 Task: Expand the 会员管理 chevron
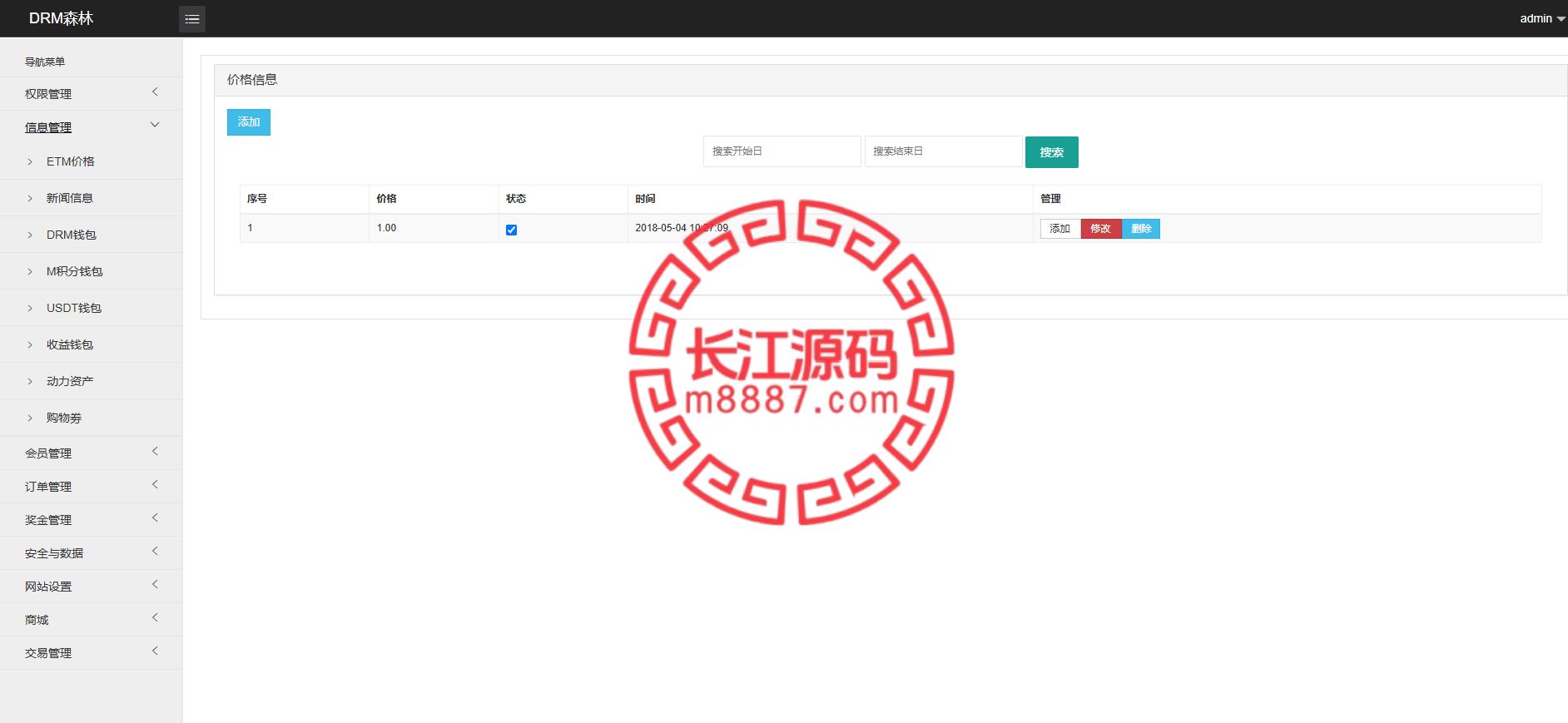[155, 452]
